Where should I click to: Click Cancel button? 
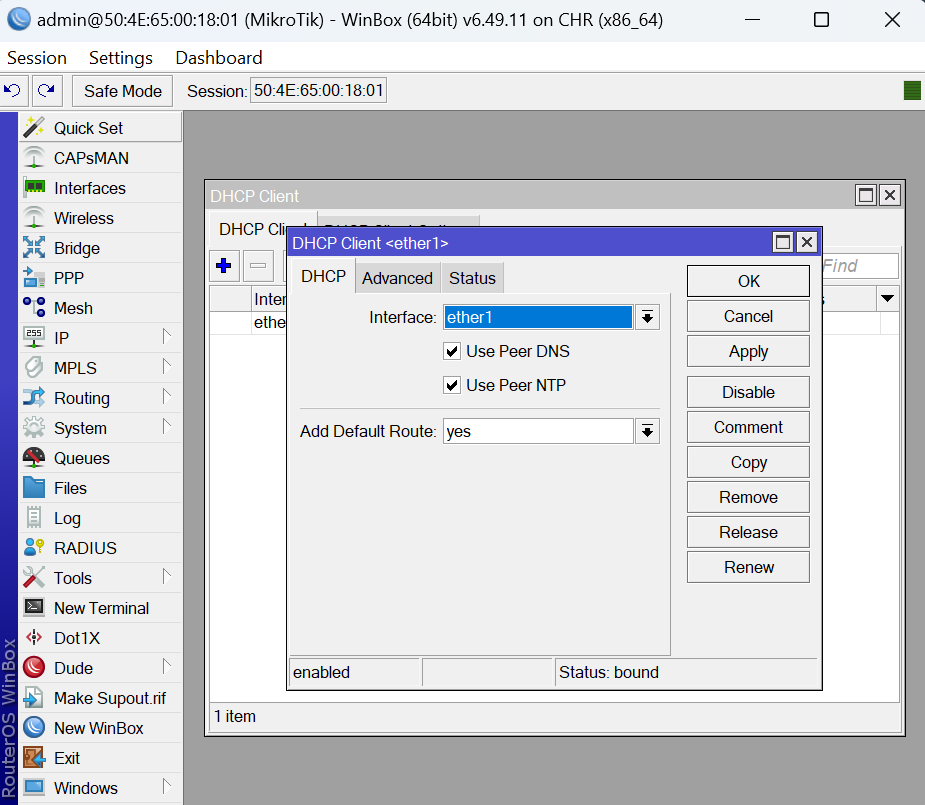pyautogui.click(x=748, y=317)
